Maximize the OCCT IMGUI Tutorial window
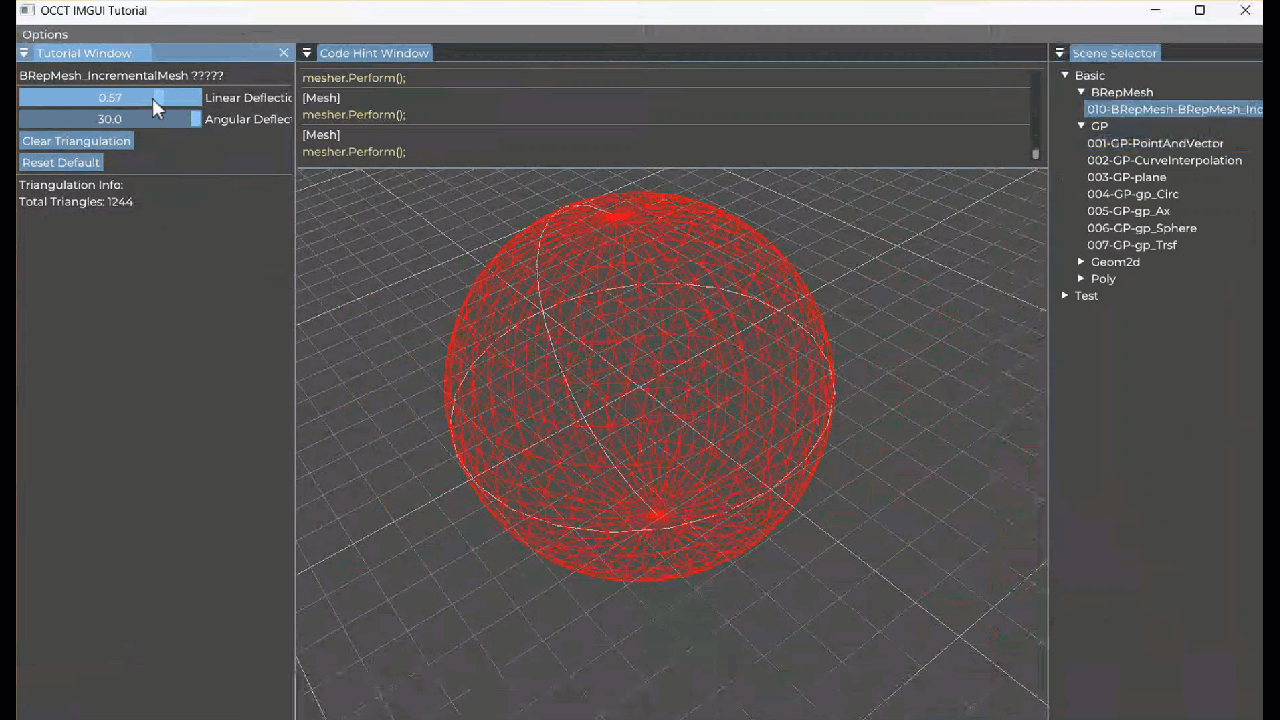Image resolution: width=1280 pixels, height=720 pixels. coord(1200,11)
